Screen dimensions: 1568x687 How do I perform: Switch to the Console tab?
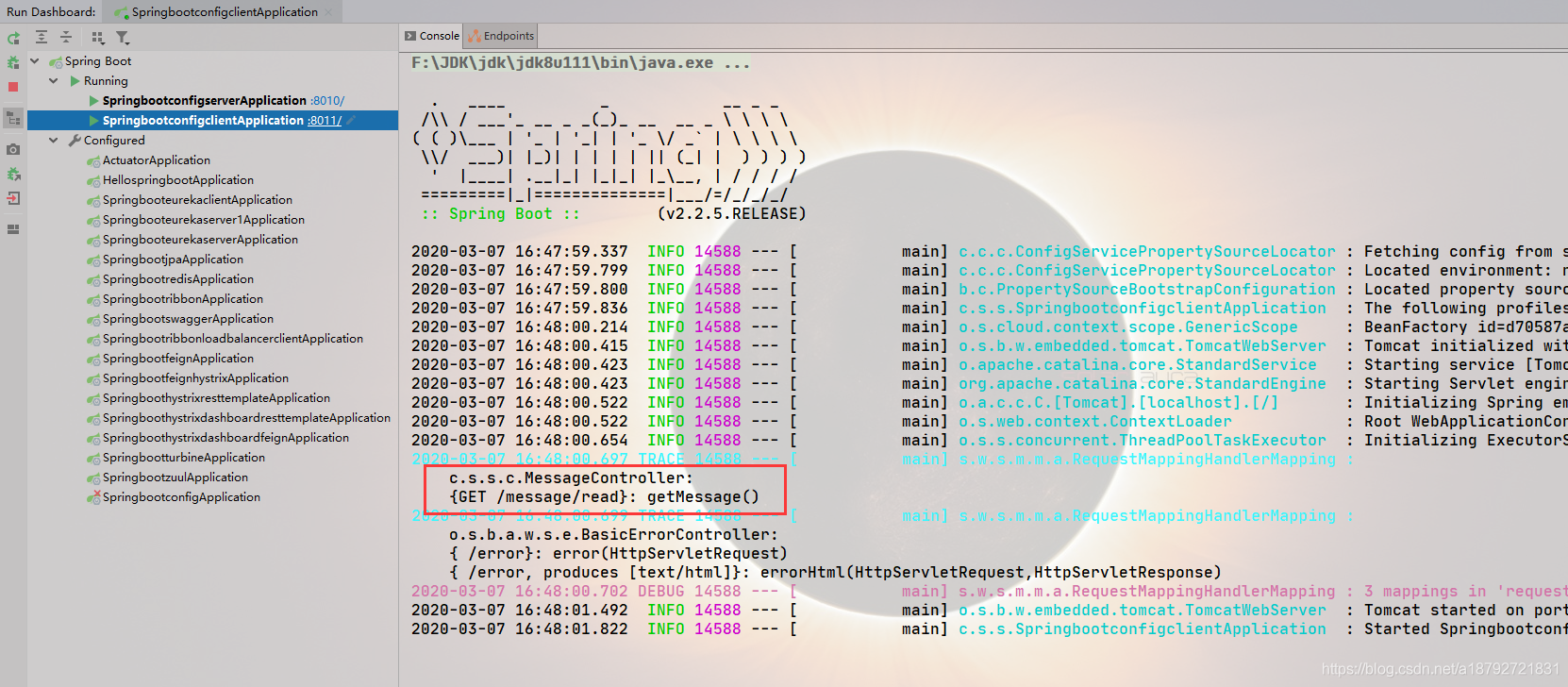(x=432, y=36)
